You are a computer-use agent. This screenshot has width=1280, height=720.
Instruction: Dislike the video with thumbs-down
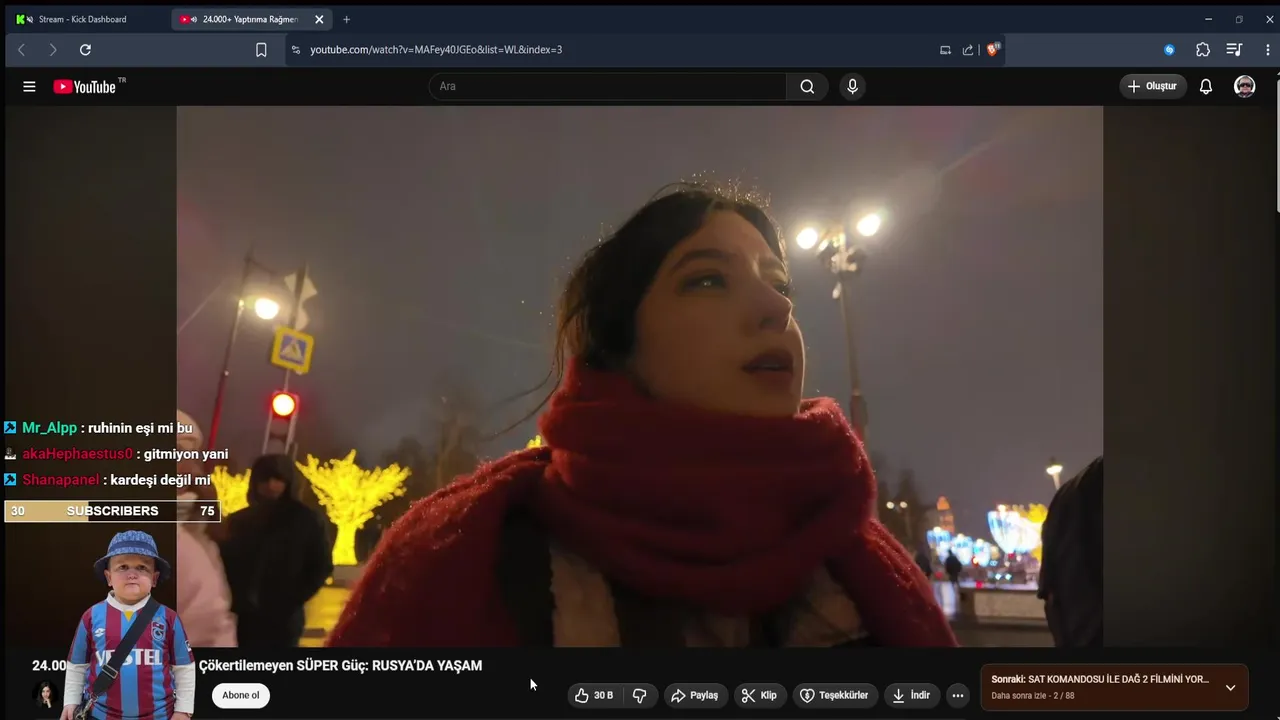[x=640, y=696]
